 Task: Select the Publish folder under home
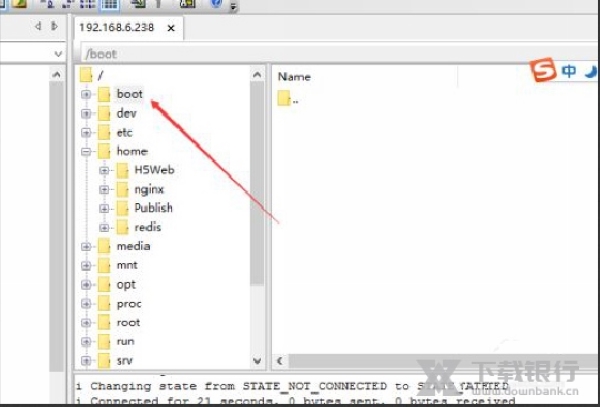[x=152, y=208]
